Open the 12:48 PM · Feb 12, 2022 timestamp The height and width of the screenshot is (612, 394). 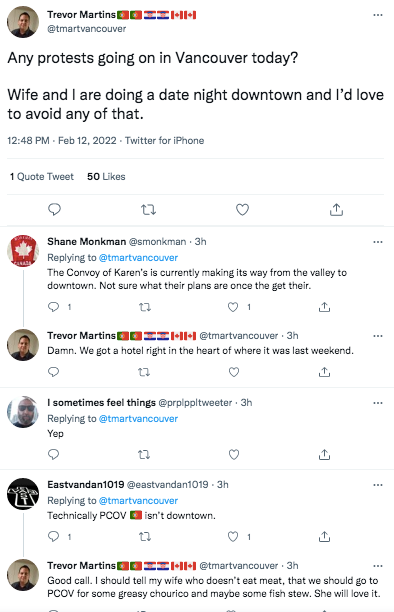point(62,141)
